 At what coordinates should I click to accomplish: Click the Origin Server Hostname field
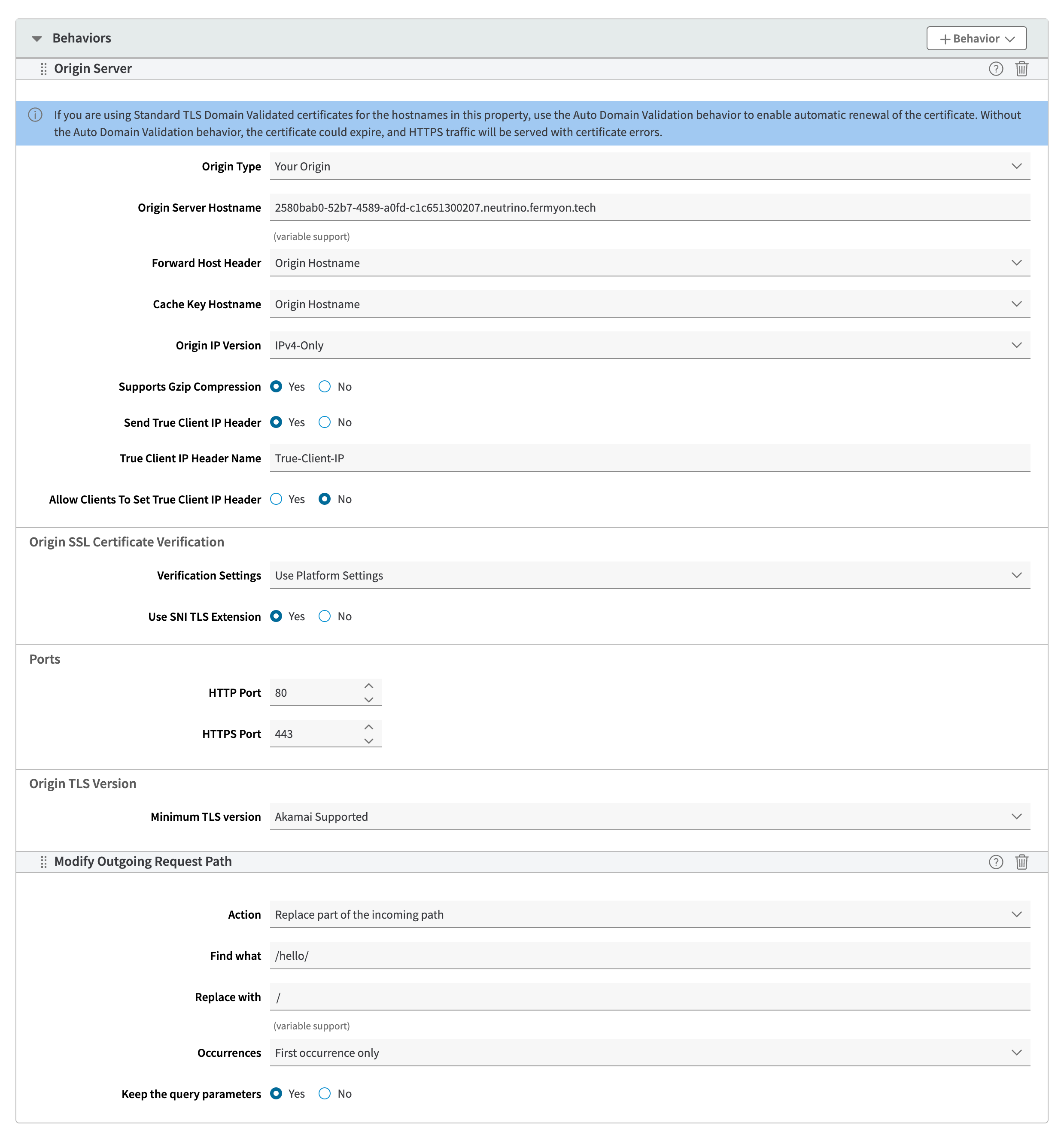coord(649,208)
